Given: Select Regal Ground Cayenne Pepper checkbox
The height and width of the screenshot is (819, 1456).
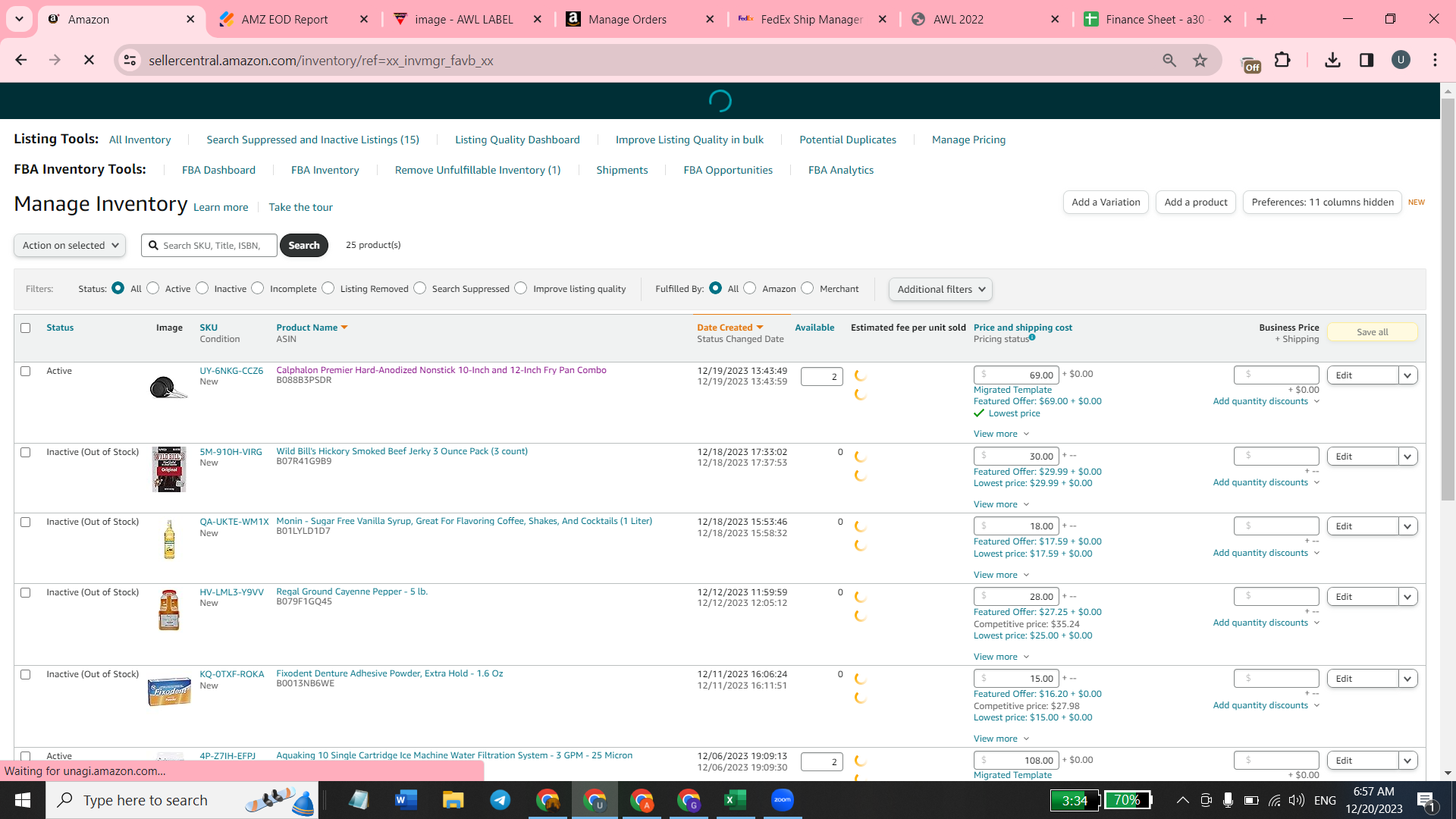Looking at the screenshot, I should 26,592.
